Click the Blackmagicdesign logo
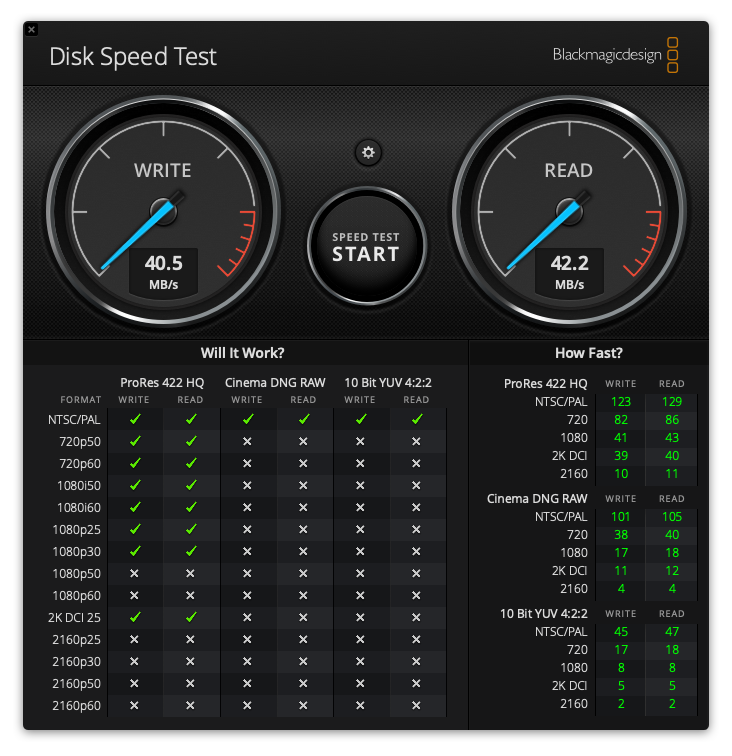The height and width of the screenshot is (756, 732). coord(615,55)
